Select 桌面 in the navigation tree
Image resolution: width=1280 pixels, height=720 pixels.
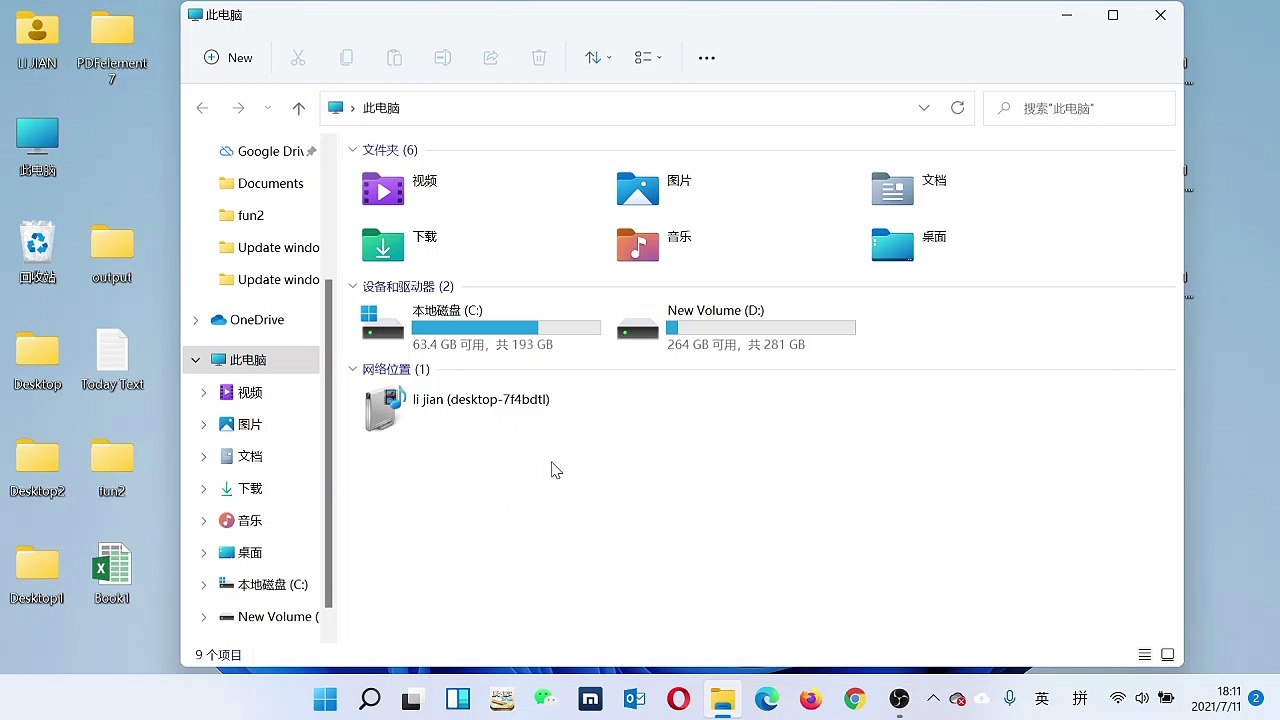coord(240,553)
